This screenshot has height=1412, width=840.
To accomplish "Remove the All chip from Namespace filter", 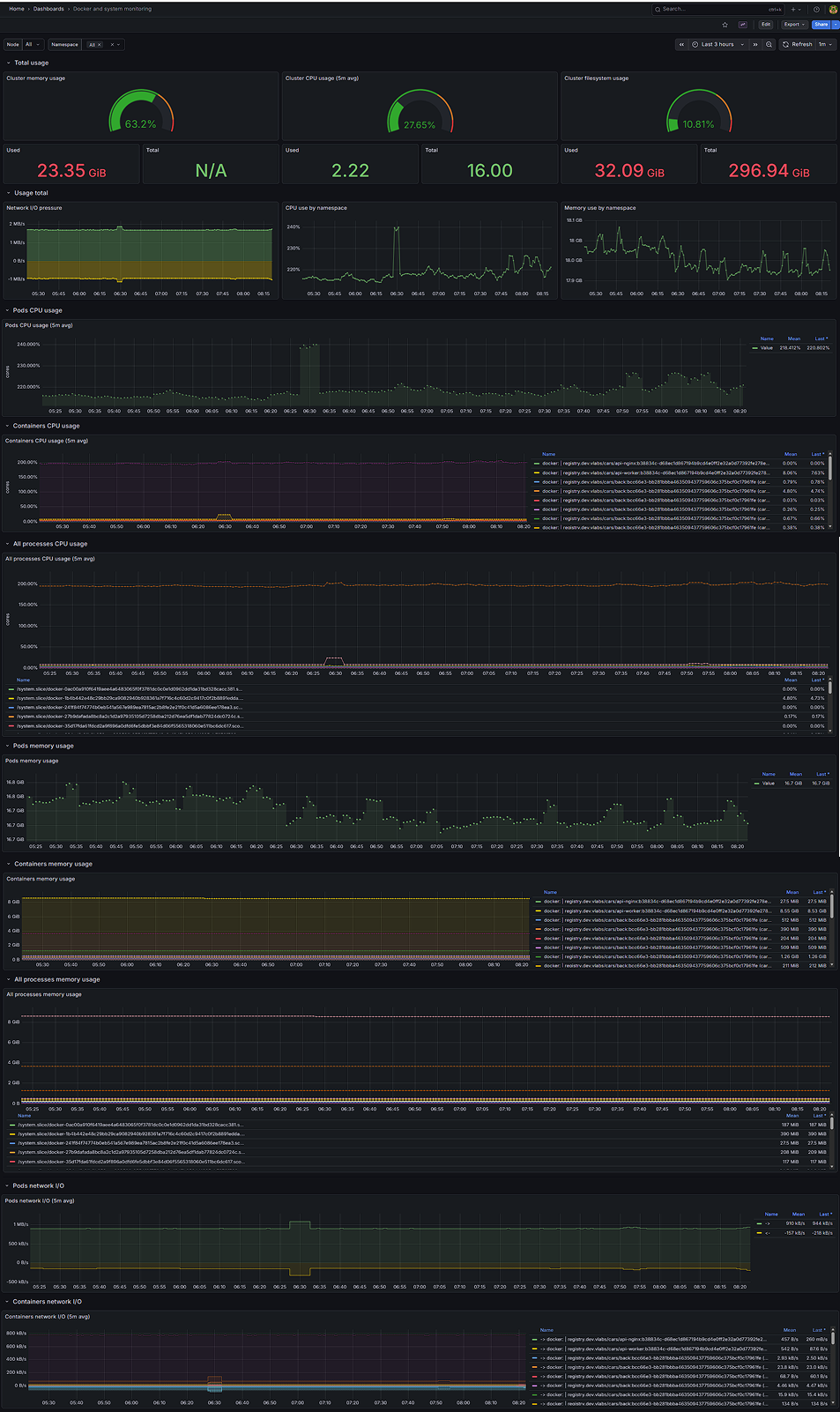I will [100, 44].
